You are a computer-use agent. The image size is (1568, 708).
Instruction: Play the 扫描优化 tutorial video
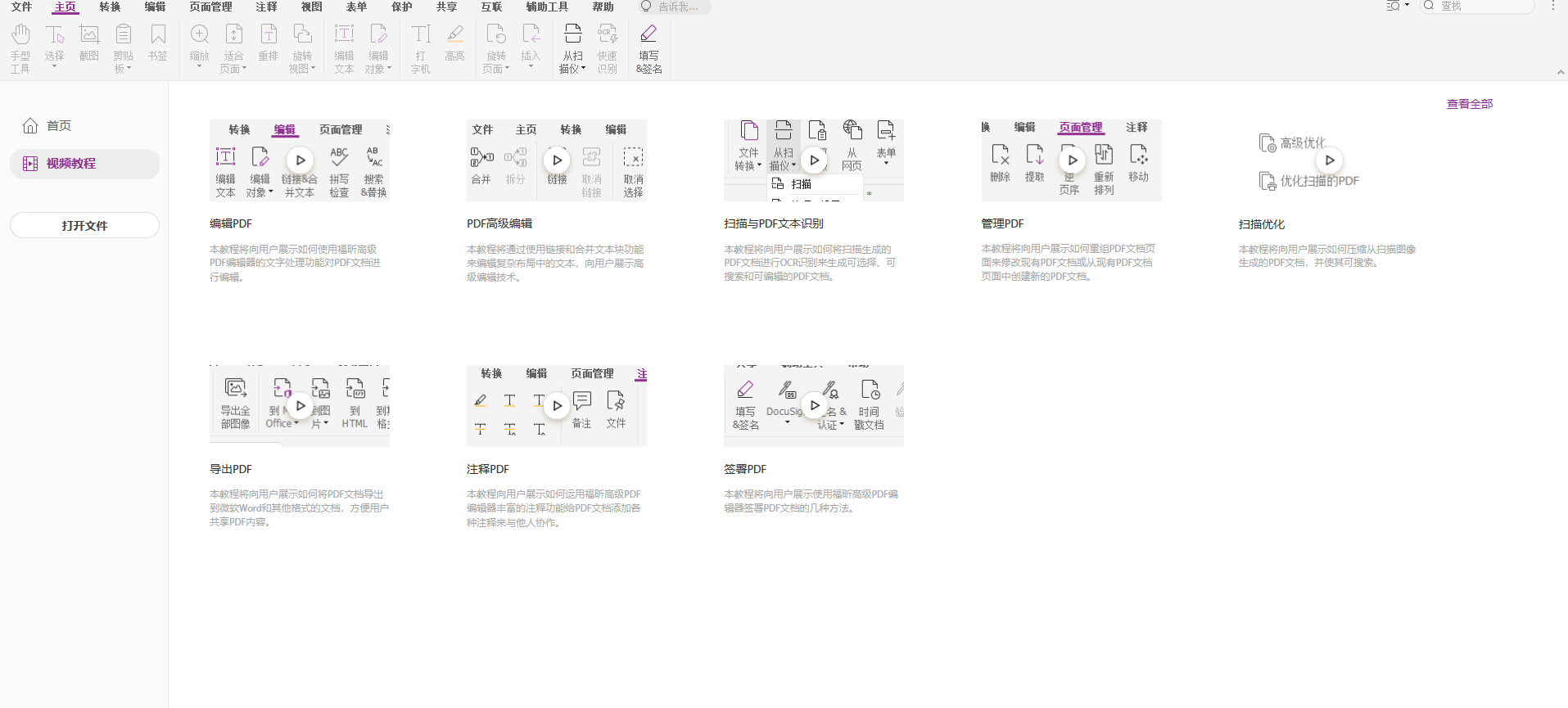[1330, 160]
